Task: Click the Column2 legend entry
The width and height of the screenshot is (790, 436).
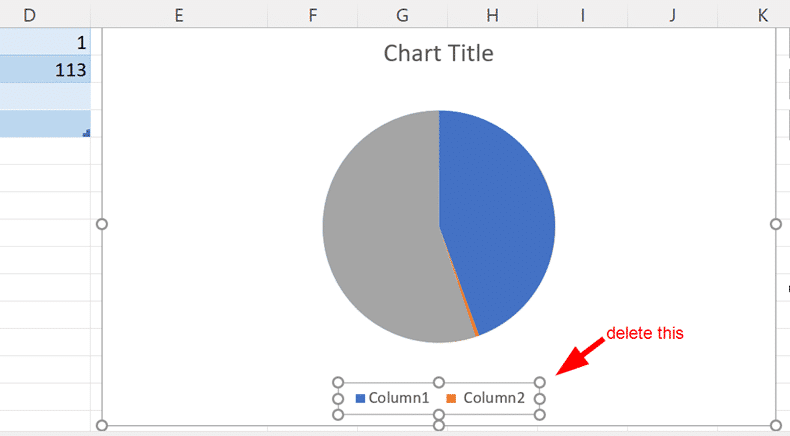Action: click(493, 398)
